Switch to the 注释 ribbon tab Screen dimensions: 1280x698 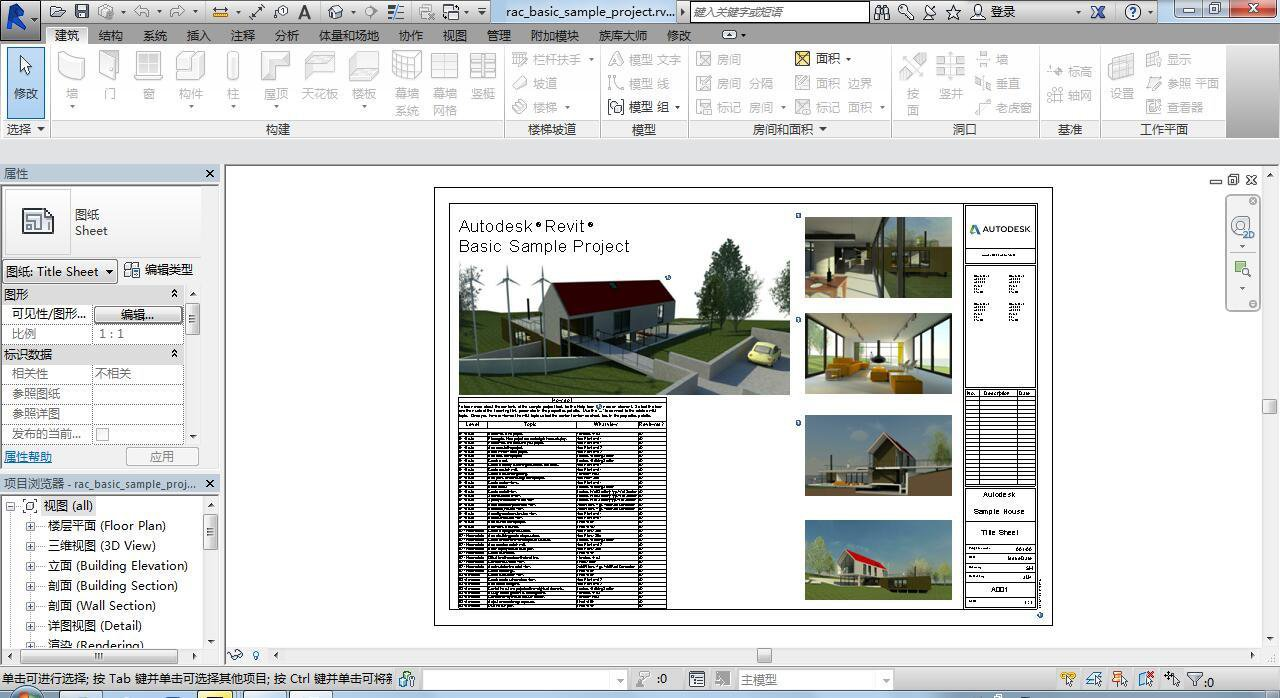pos(242,35)
